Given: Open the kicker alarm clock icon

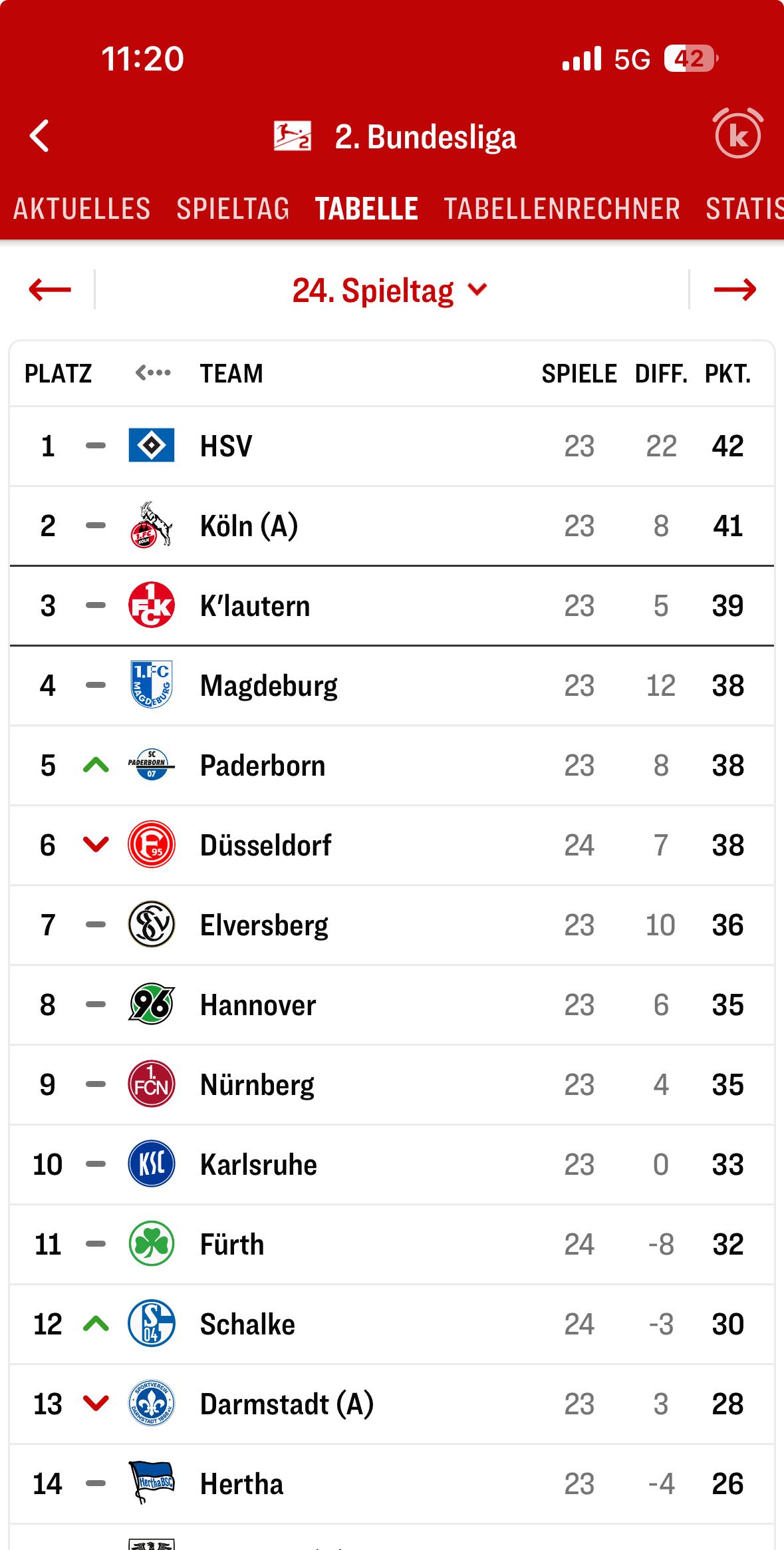Looking at the screenshot, I should (x=737, y=135).
